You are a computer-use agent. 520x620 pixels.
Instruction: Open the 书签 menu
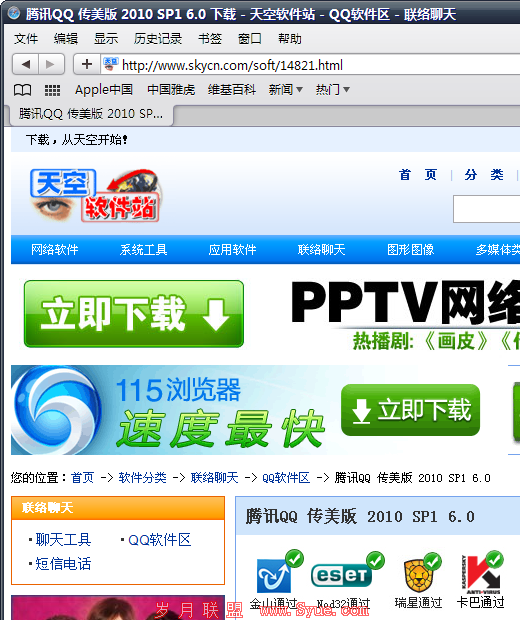point(210,39)
